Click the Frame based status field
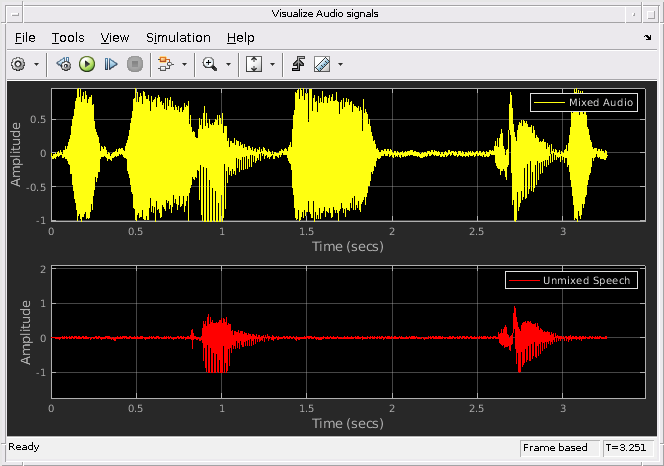The height and width of the screenshot is (466, 664). pos(559,448)
